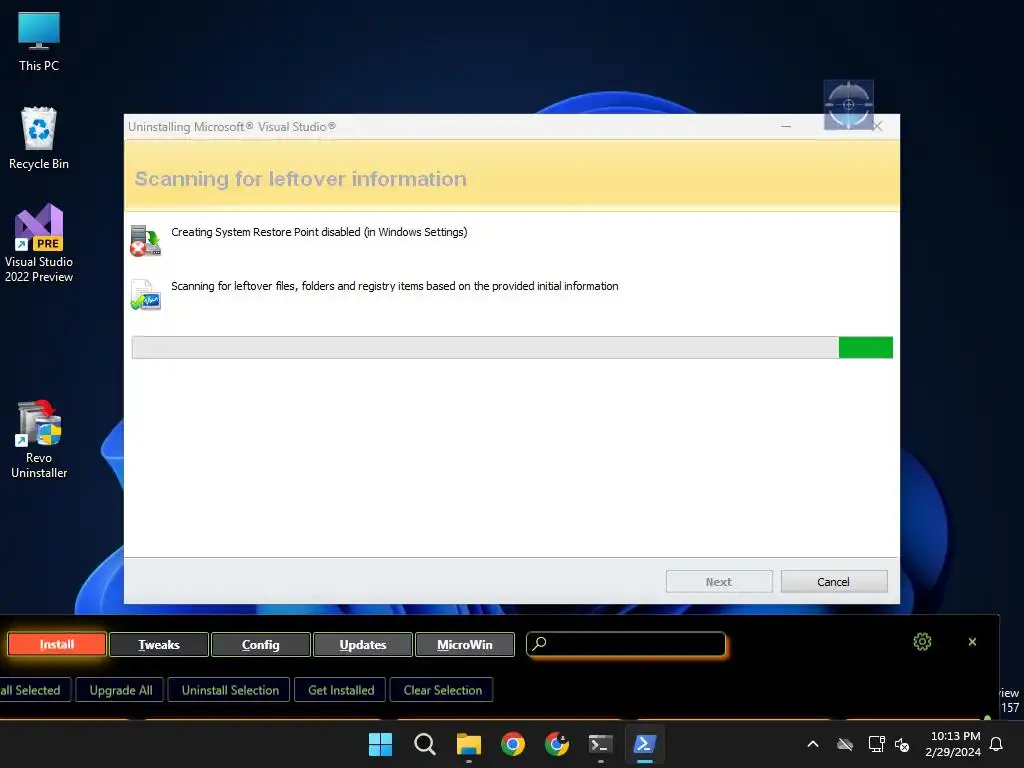Screen dimensions: 1024x768
Task: Show hidden tray icons chevron
Action: point(812,744)
